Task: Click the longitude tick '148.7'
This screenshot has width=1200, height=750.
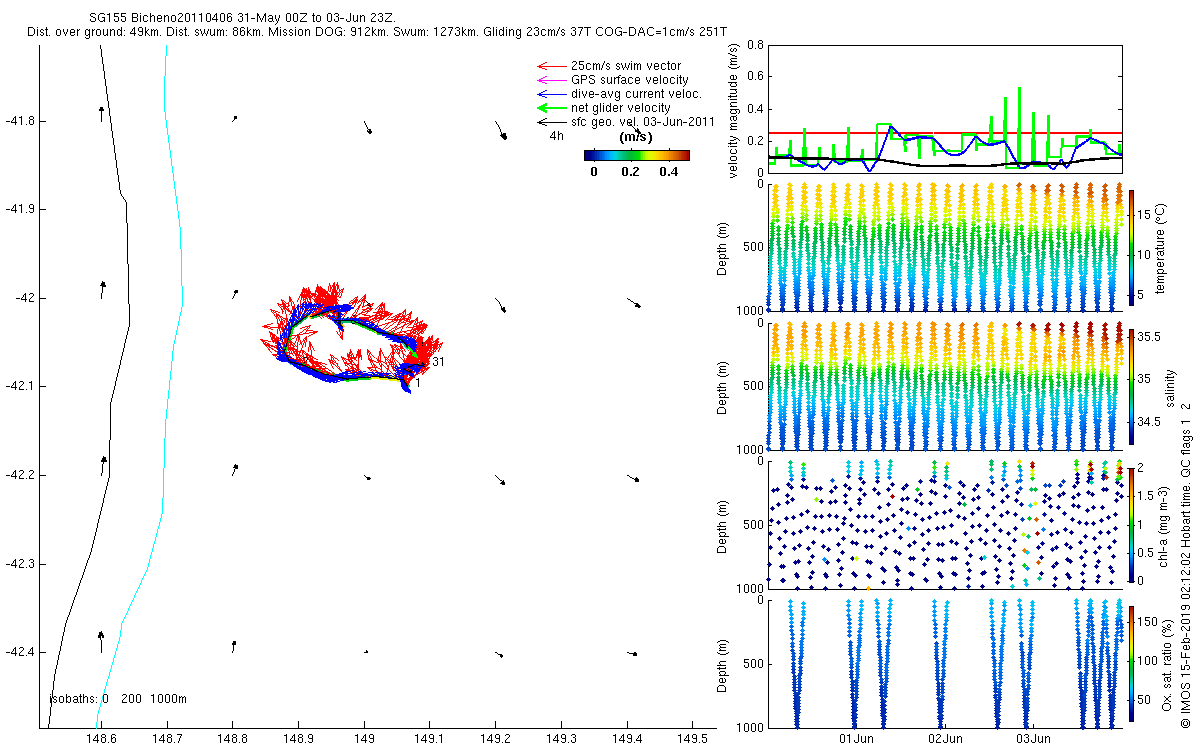Action: coord(168,739)
